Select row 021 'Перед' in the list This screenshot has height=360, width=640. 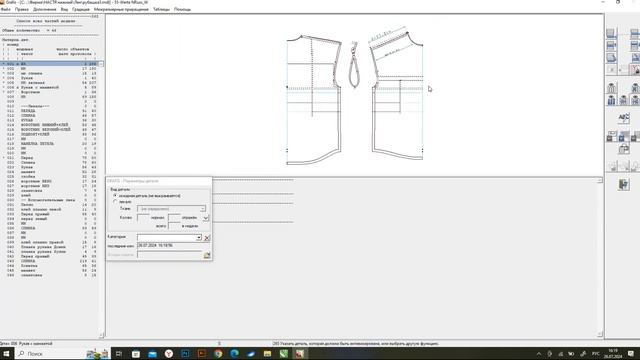tap(49, 158)
